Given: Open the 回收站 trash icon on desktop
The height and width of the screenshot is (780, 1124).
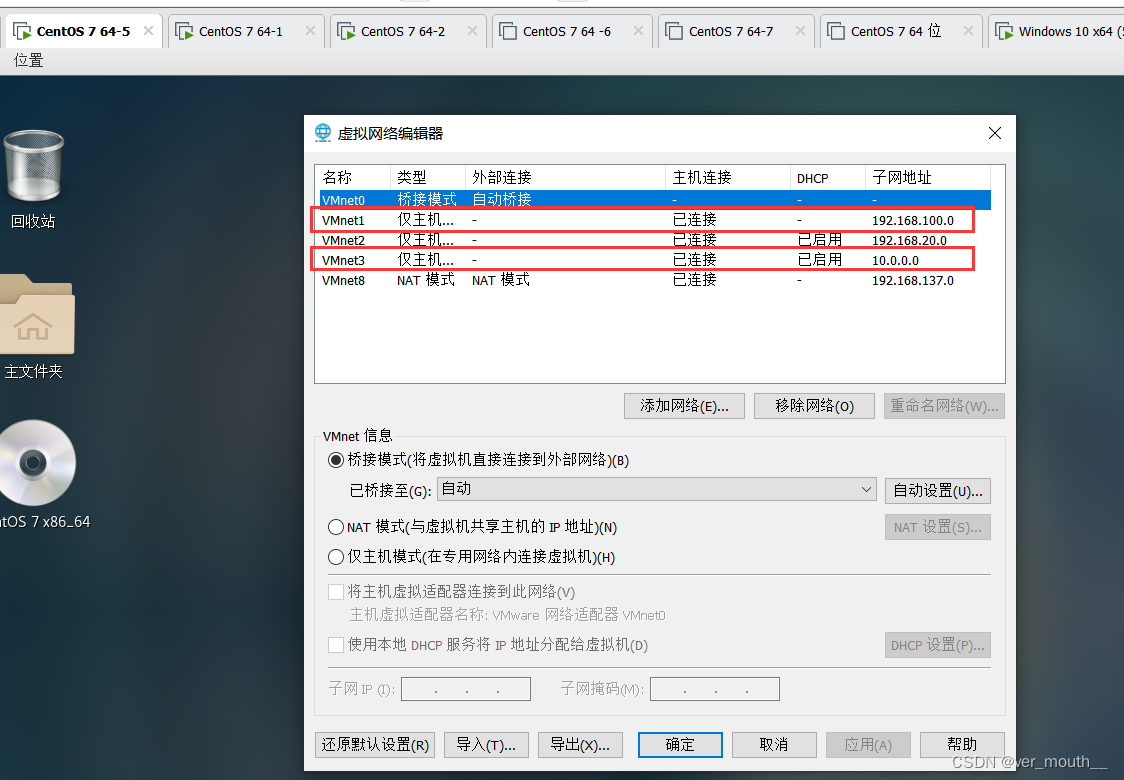Looking at the screenshot, I should (x=34, y=166).
